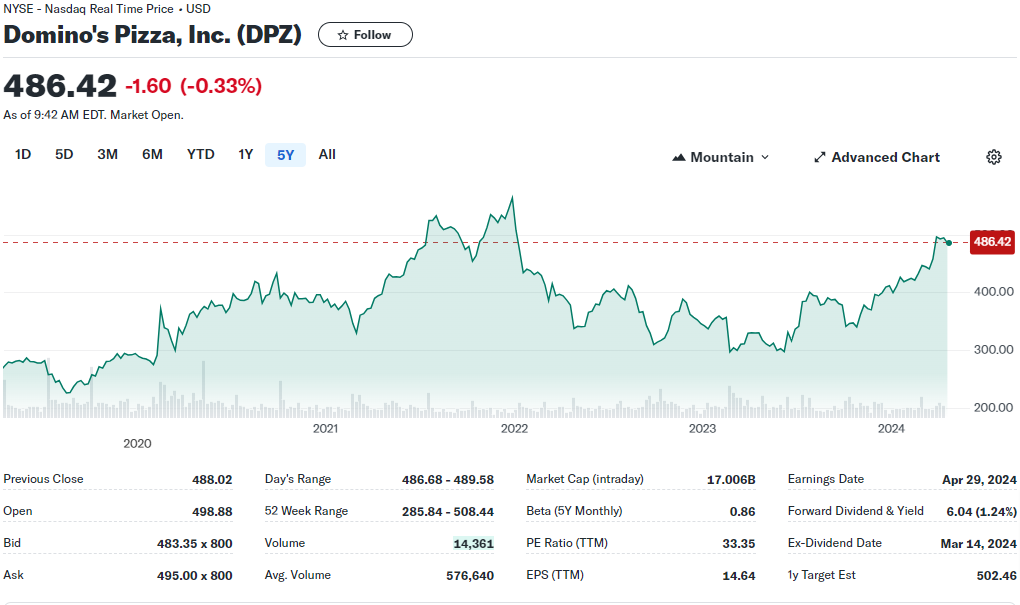Image resolution: width=1020 pixels, height=605 pixels.
Task: Show the All time range
Action: (x=327, y=155)
